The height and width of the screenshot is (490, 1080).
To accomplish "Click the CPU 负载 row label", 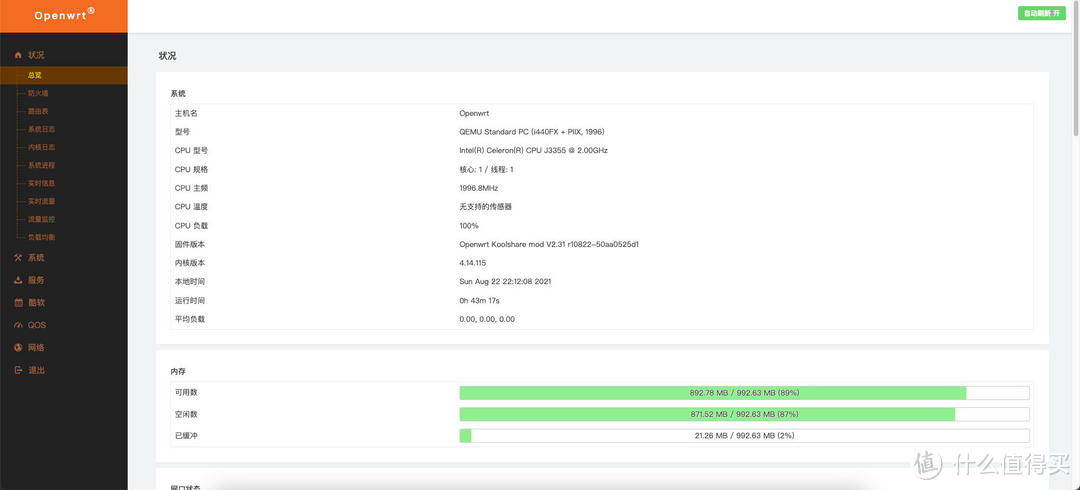I will [191, 225].
